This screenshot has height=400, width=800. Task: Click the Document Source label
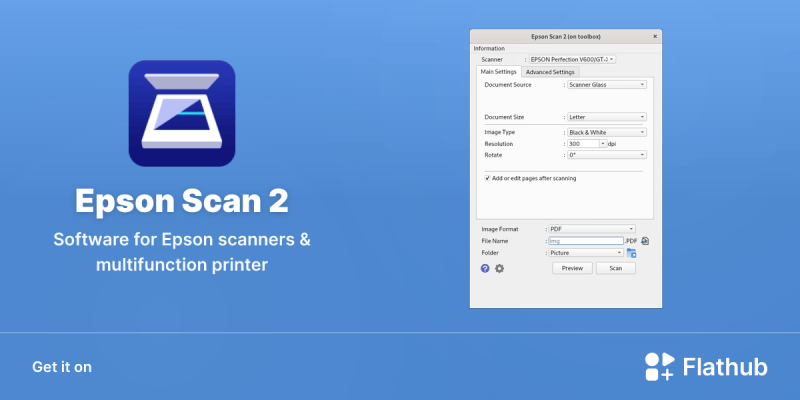[508, 85]
